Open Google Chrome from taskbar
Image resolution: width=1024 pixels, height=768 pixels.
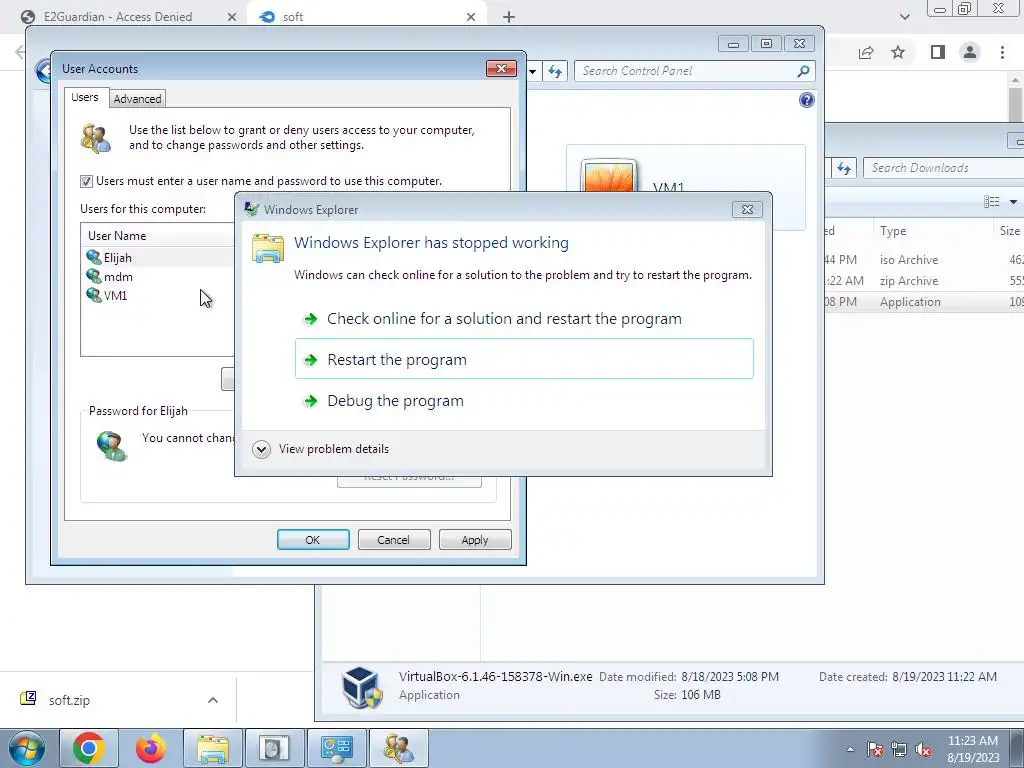click(89, 748)
